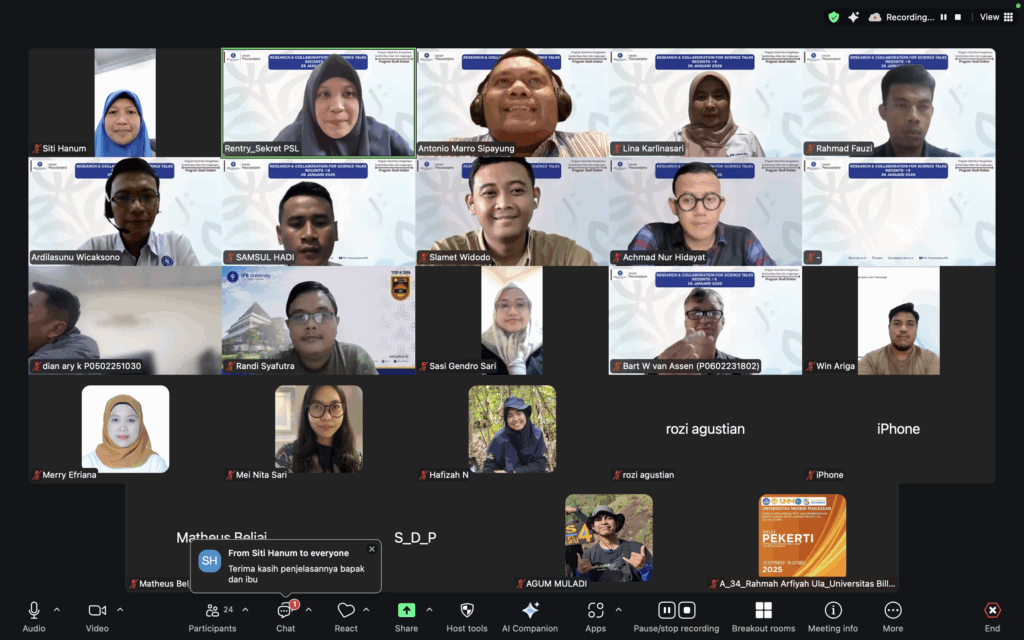Image resolution: width=1024 pixels, height=640 pixels.
Task: Open the View layout menu
Action: [993, 17]
